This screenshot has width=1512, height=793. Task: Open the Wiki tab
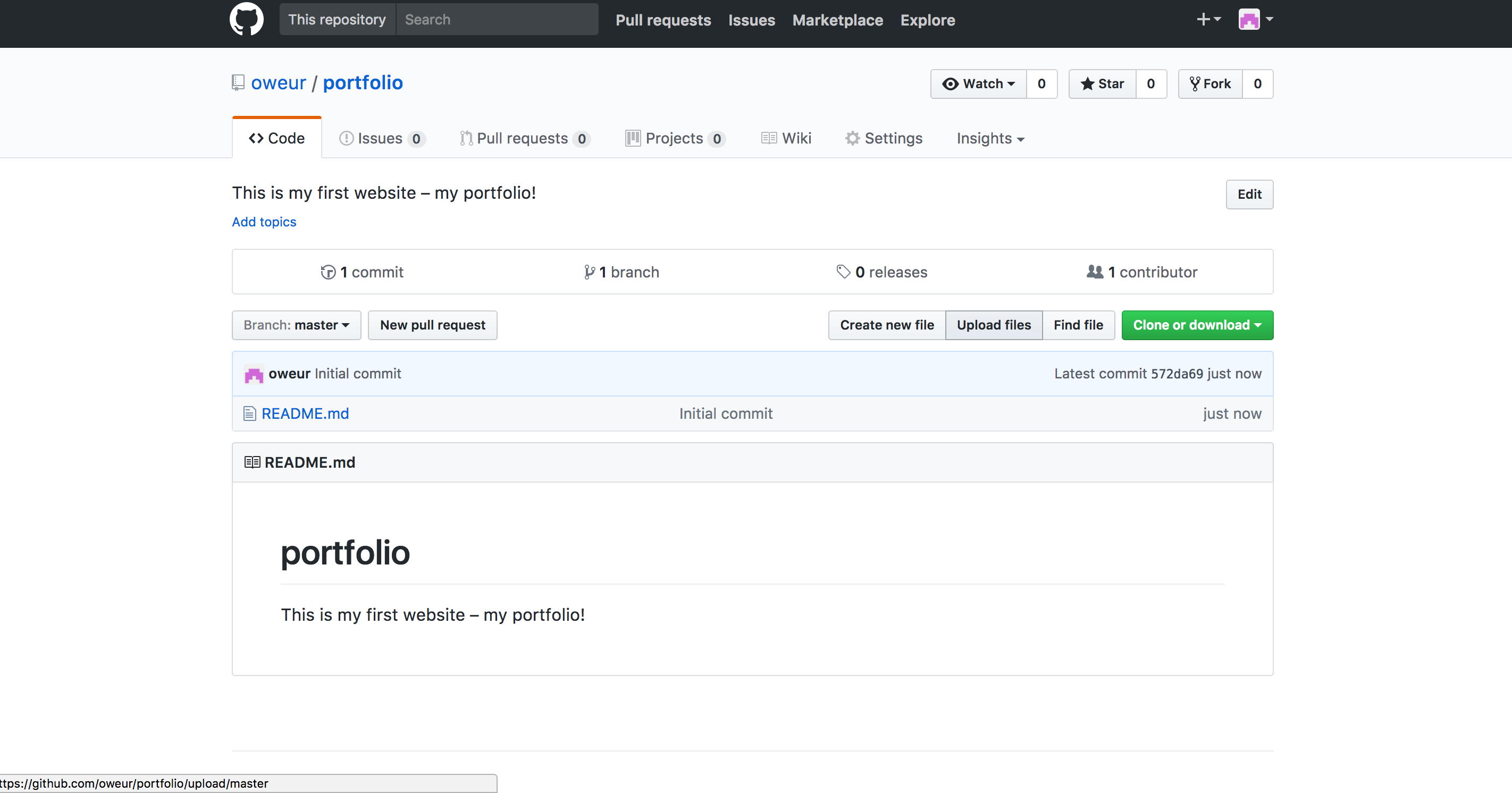click(x=786, y=139)
